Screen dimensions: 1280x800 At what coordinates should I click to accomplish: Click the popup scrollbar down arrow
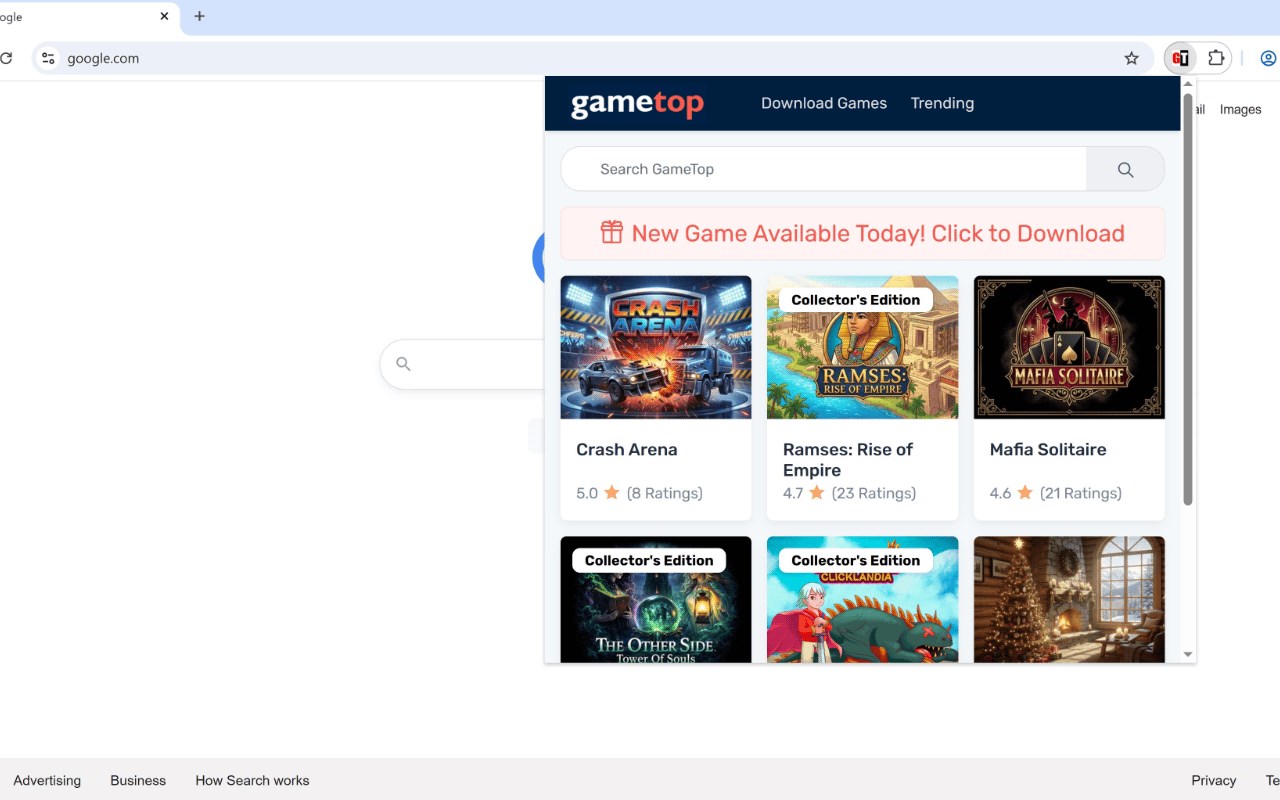1188,654
